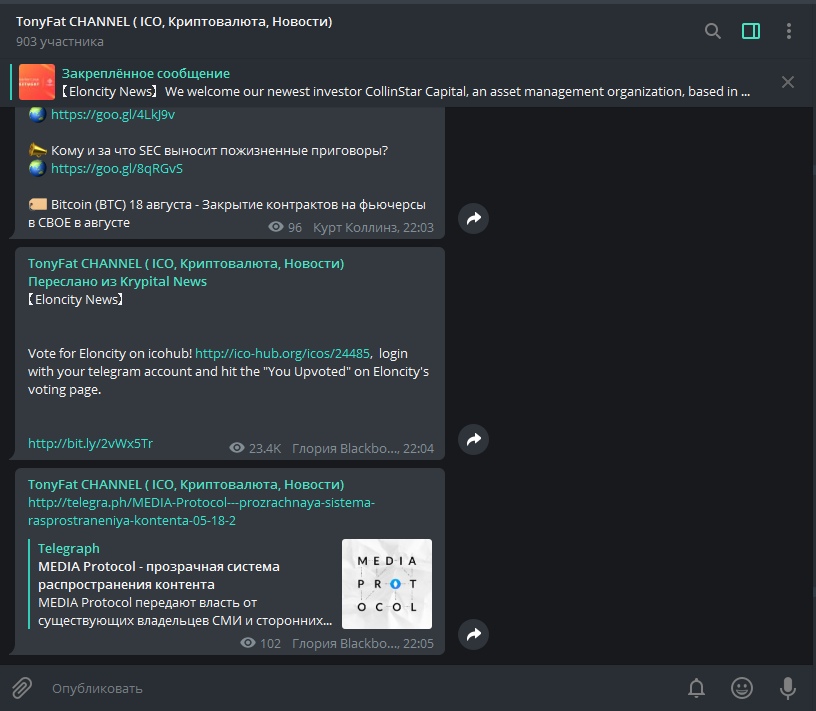The image size is (816, 711).
Task: Open the https://goo.gl/8qRGvS link
Action: 117,169
